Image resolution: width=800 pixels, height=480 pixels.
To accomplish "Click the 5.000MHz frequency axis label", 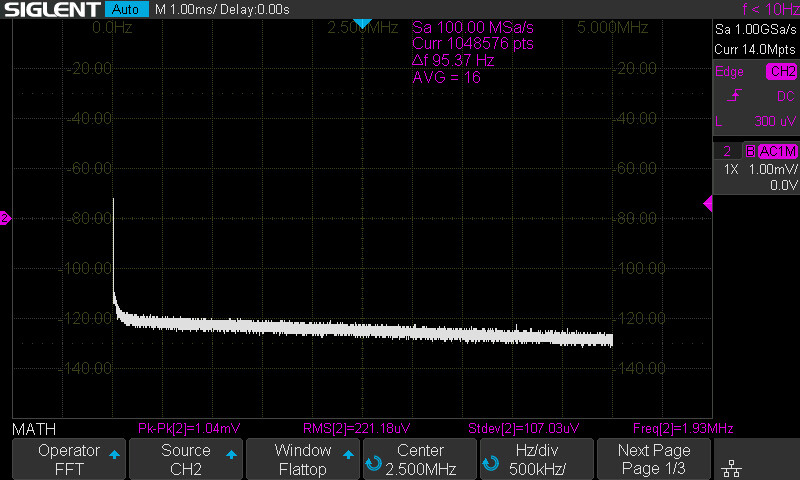I will (x=612, y=27).
